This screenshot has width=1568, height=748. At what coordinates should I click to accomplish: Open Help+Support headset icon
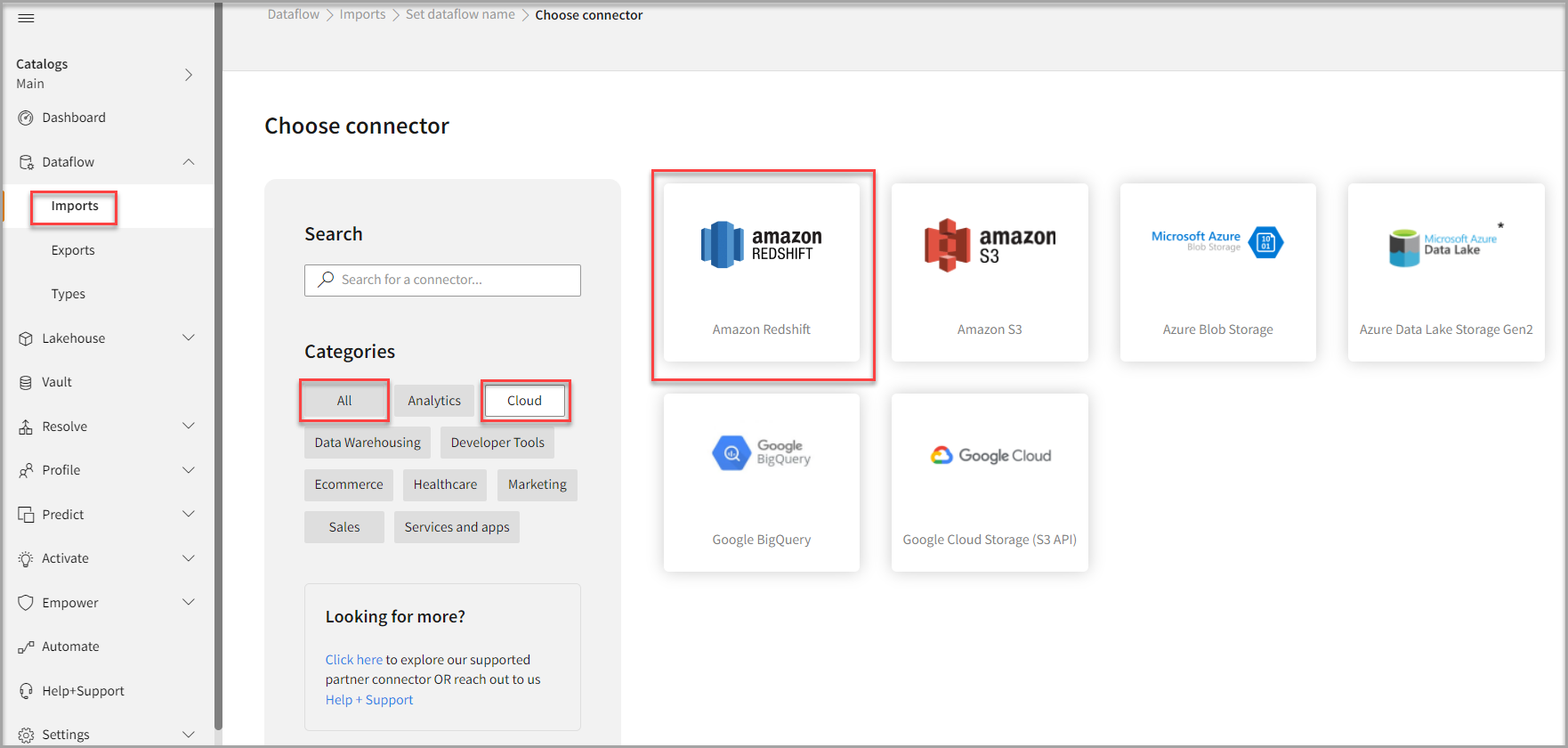point(26,691)
